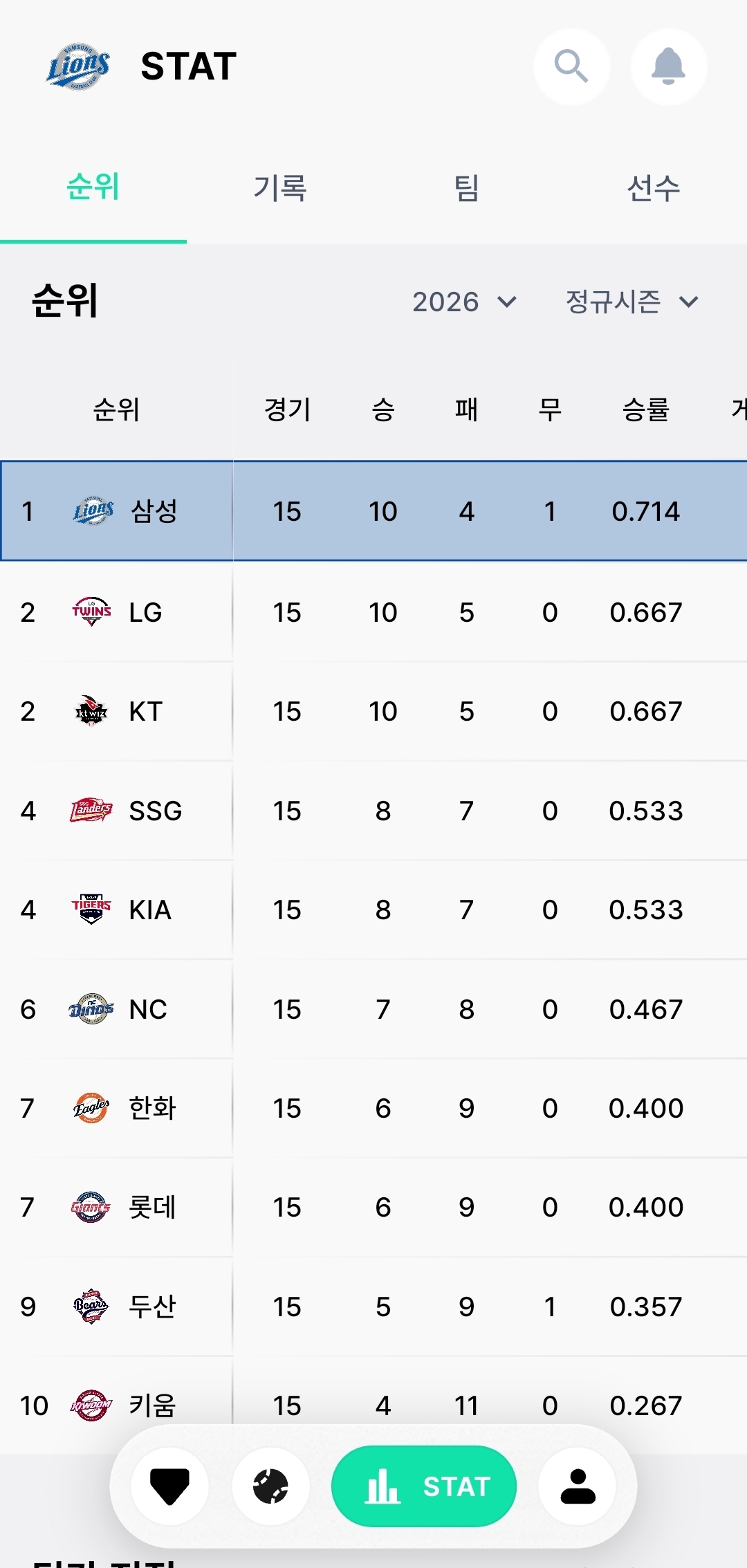Tap the search magnifier icon
747x1568 pixels.
tap(571, 66)
